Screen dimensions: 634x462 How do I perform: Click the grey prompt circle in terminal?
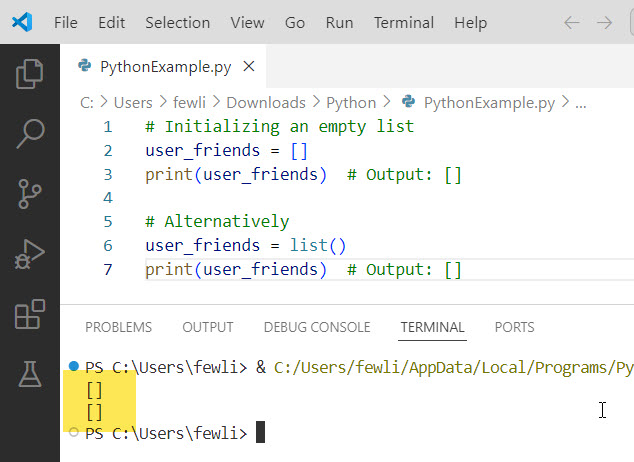pos(74,432)
